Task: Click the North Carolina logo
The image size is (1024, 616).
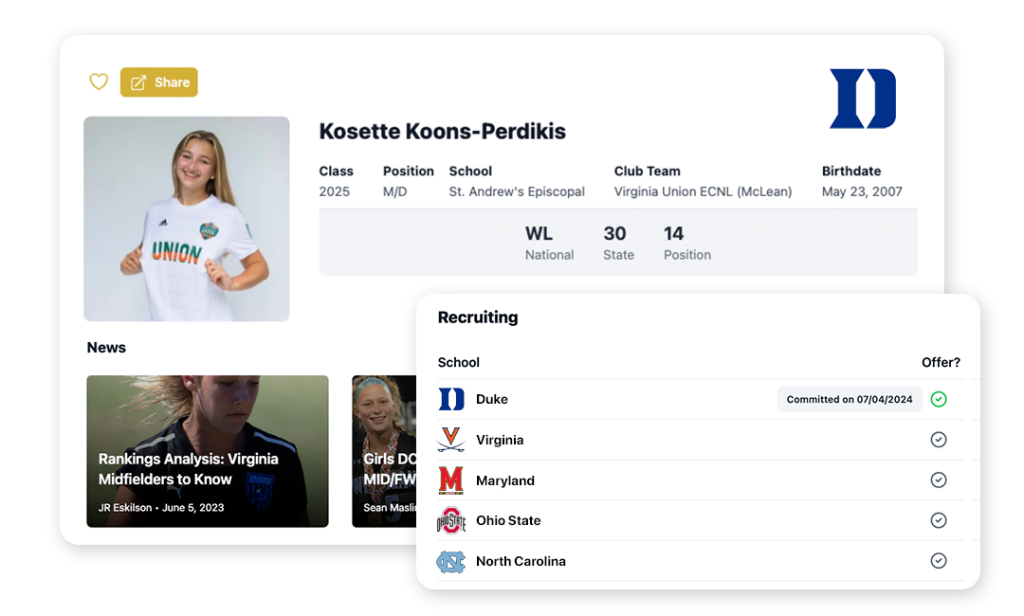Action: click(451, 561)
